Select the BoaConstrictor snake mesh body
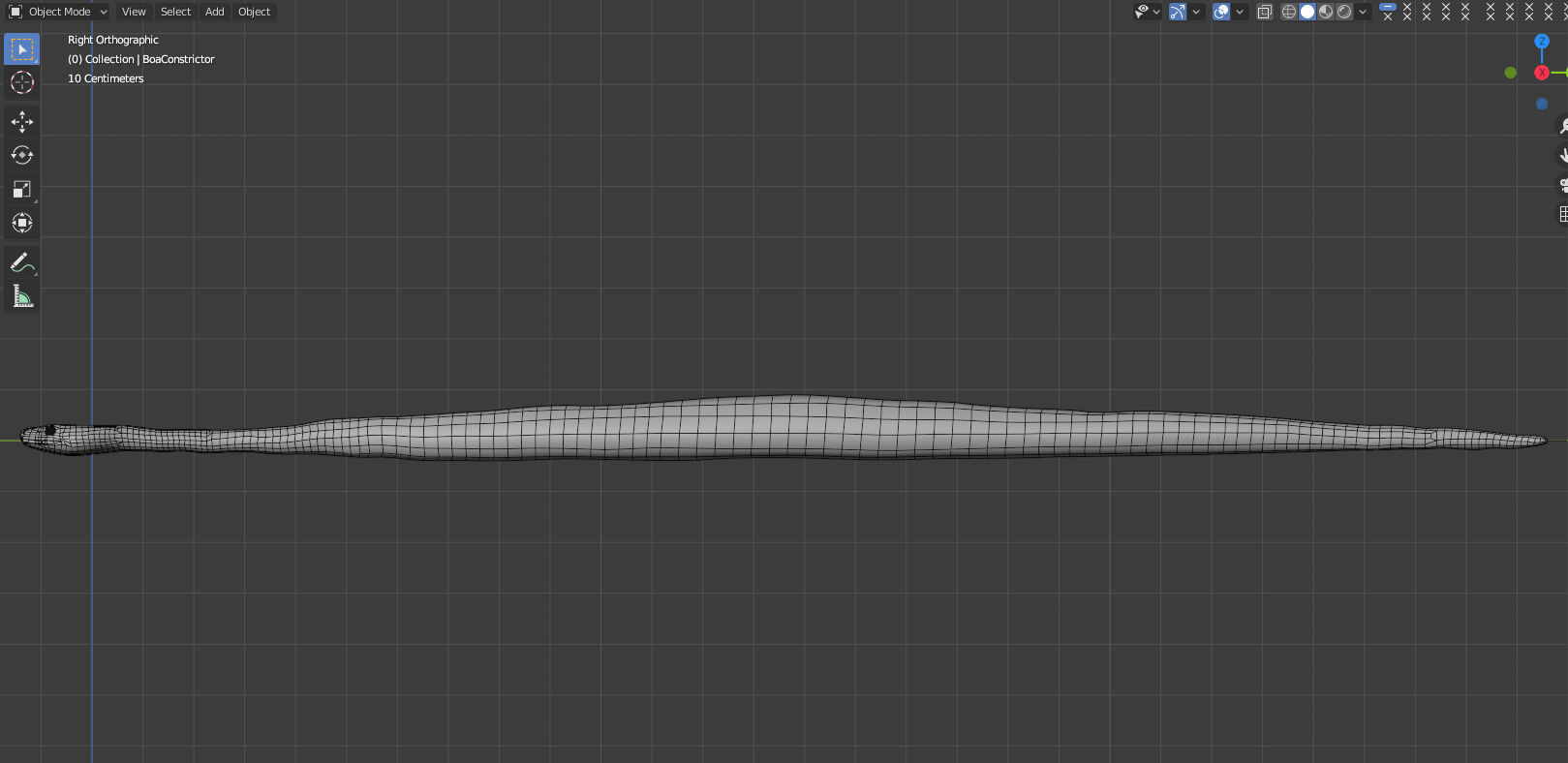This screenshot has height=763, width=1568. [784, 427]
